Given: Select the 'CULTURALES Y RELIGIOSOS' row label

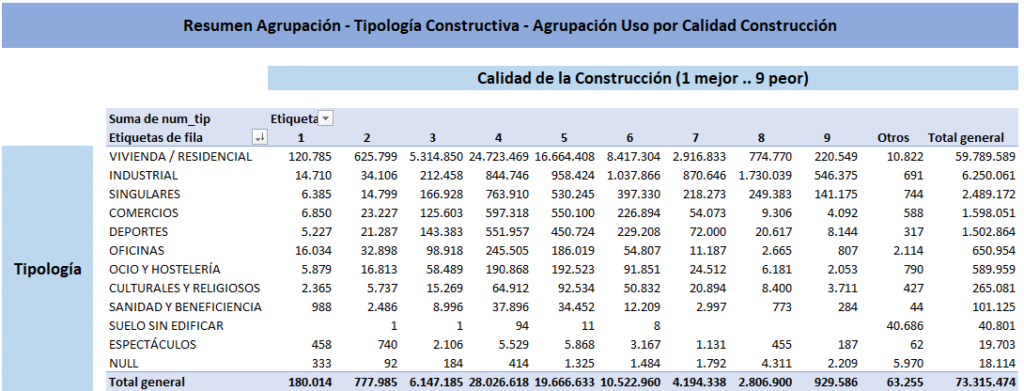Looking at the screenshot, I should [184, 289].
